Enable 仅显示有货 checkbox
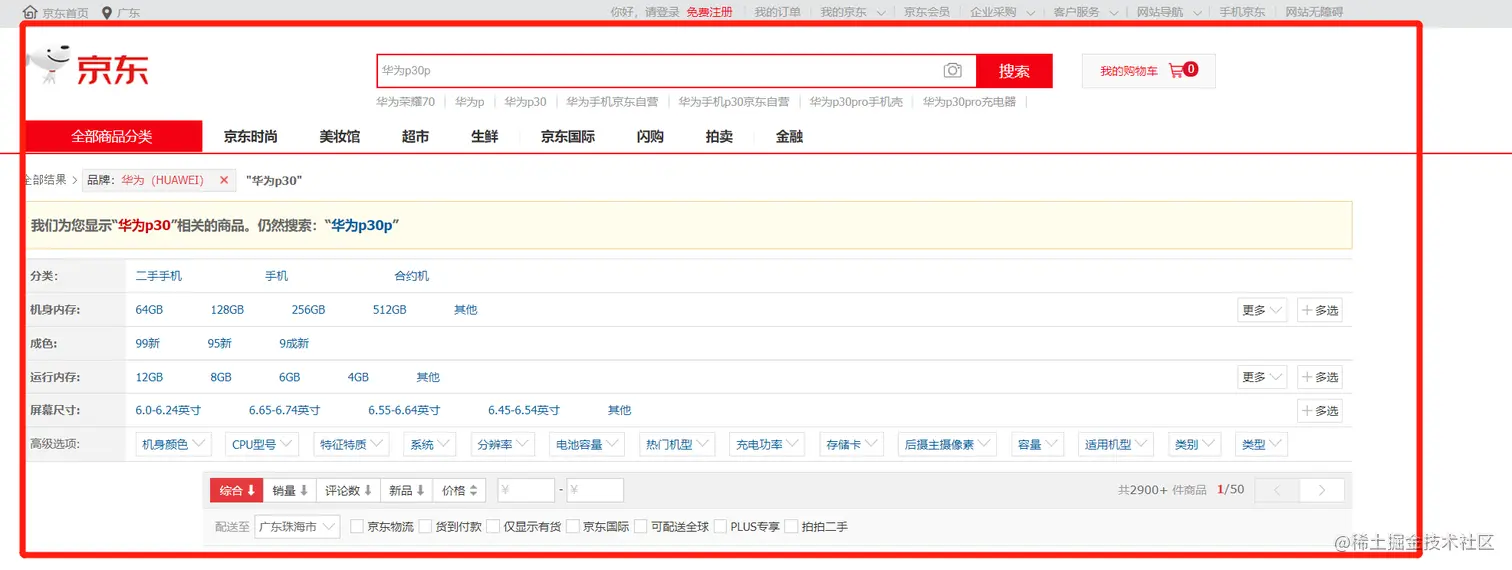 coord(493,526)
